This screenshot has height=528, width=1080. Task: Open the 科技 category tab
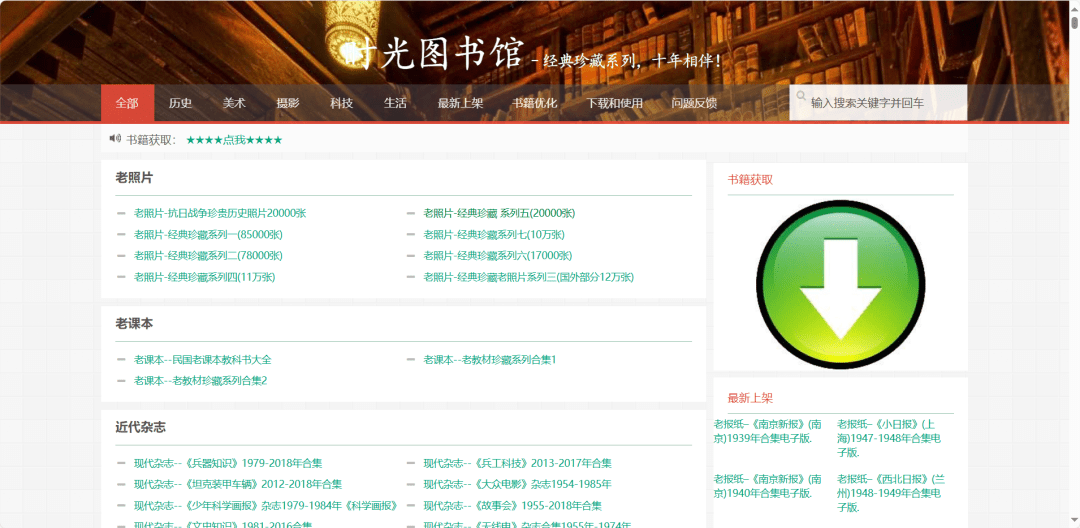(342, 103)
